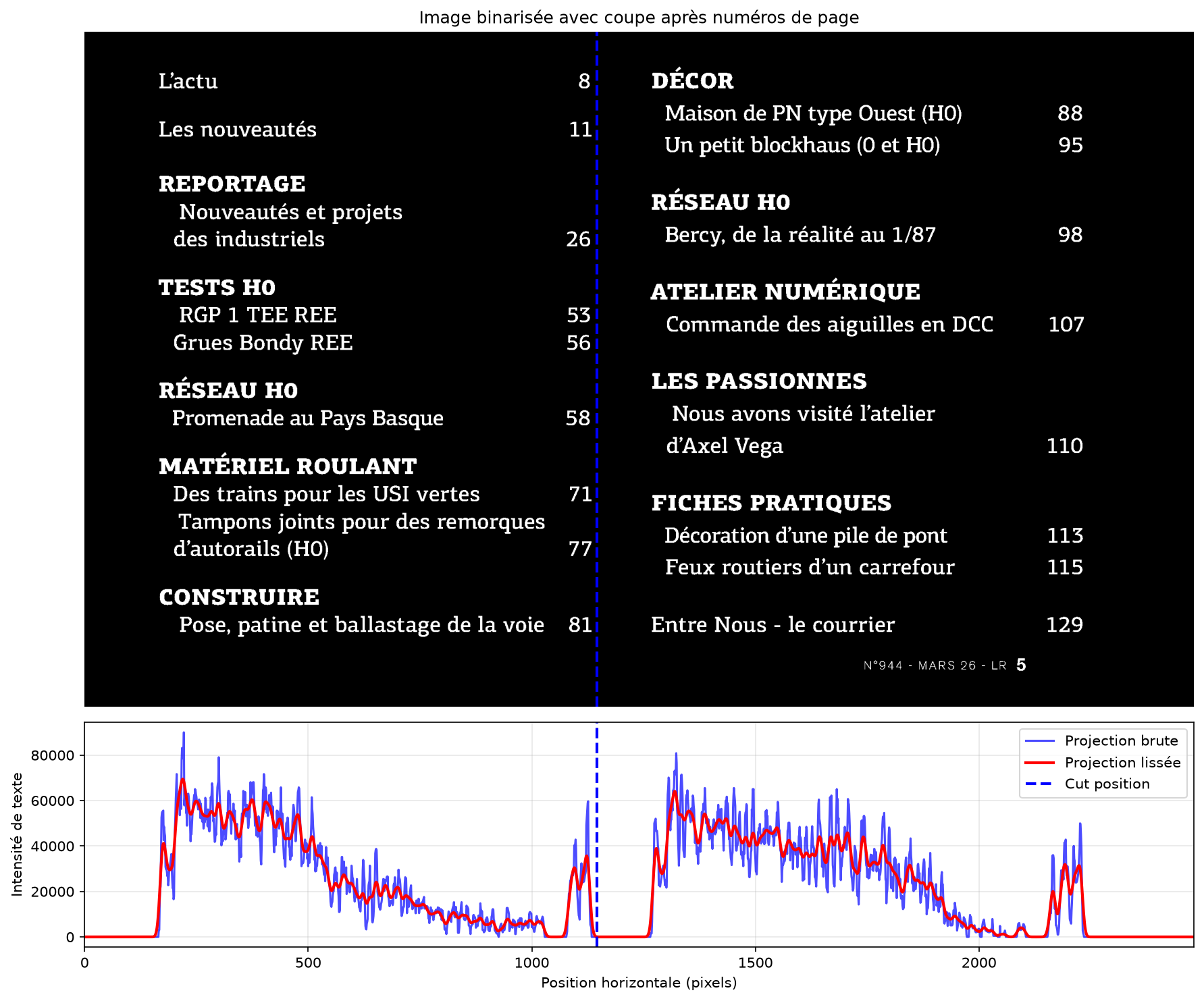Click the figure title "Image binarisée avec coupe après numéros de page"
Screen dimensions: 1204x1001
[639, 18]
